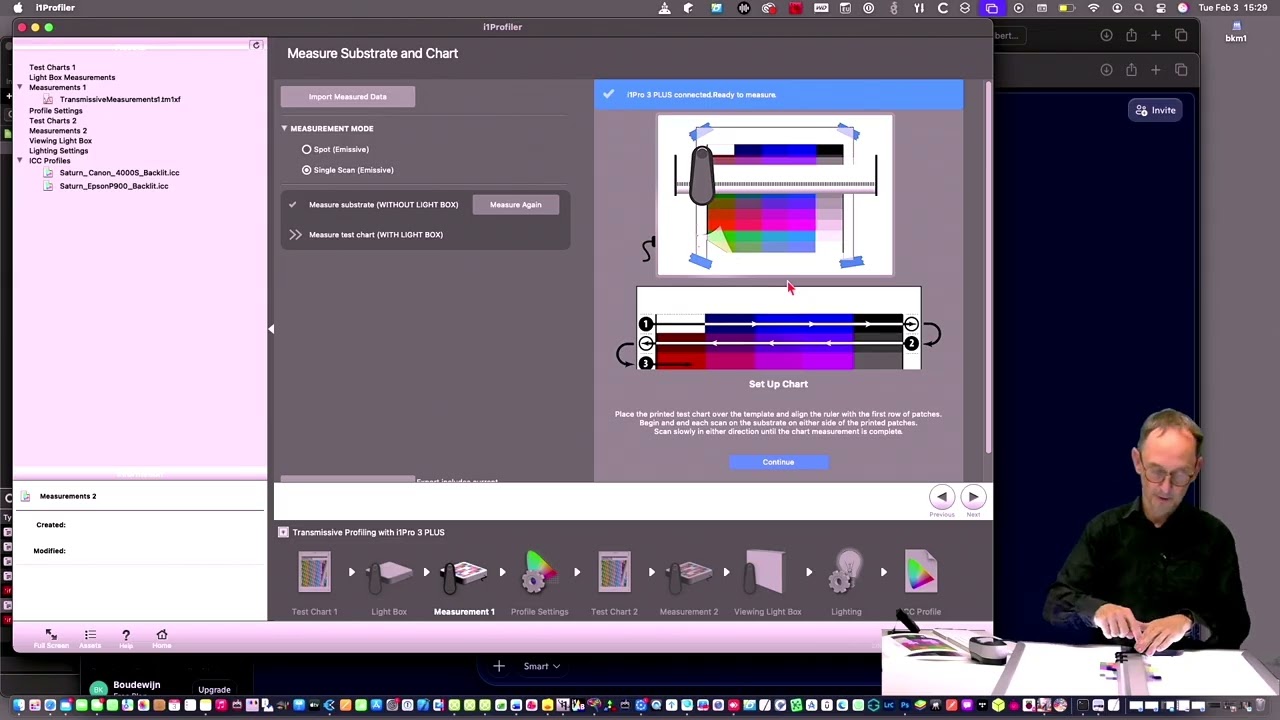Open Spotlight search in the menu bar

click(x=1139, y=8)
